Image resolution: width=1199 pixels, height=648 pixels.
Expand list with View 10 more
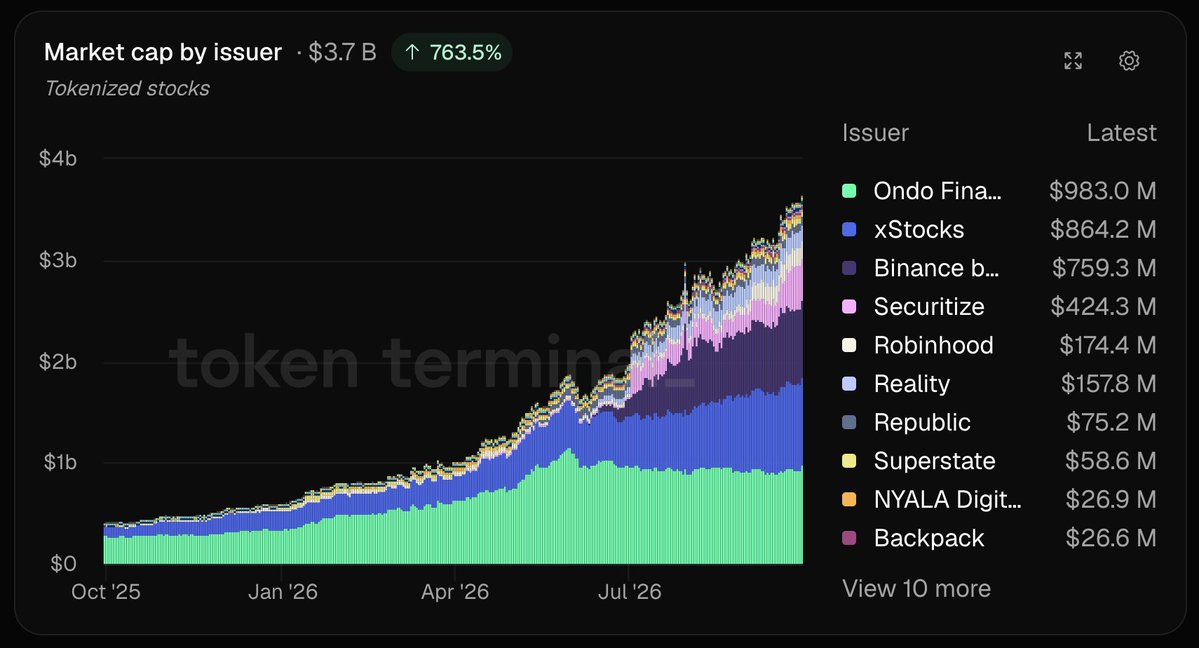pos(916,588)
